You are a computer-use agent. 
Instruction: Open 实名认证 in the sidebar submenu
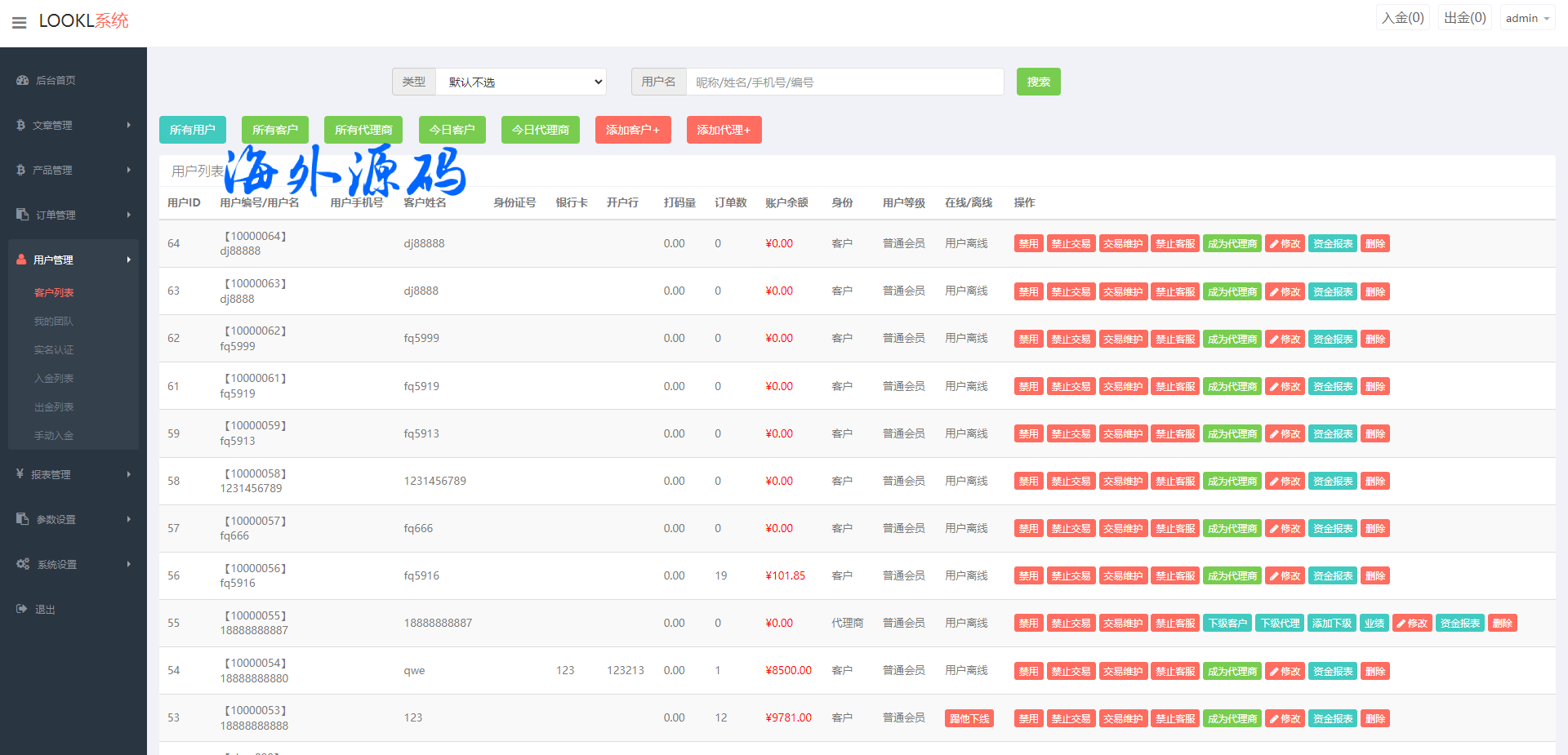54,349
